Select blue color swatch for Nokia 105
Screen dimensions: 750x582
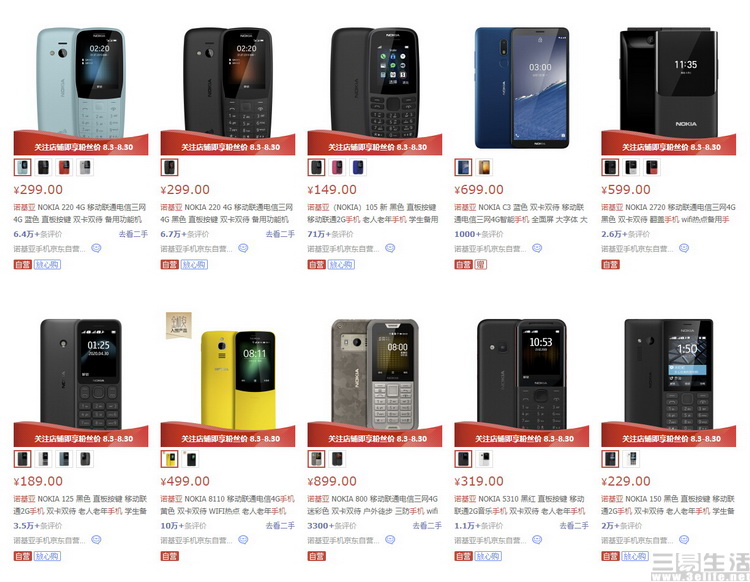pos(358,167)
